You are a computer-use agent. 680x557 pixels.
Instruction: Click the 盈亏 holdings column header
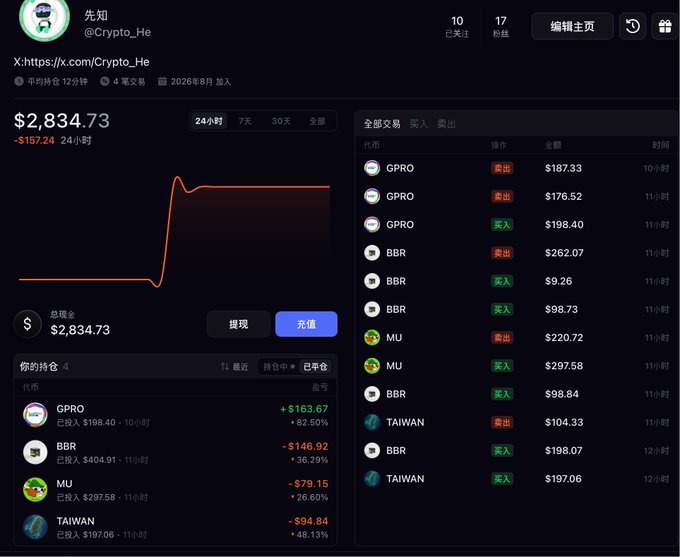click(x=320, y=387)
